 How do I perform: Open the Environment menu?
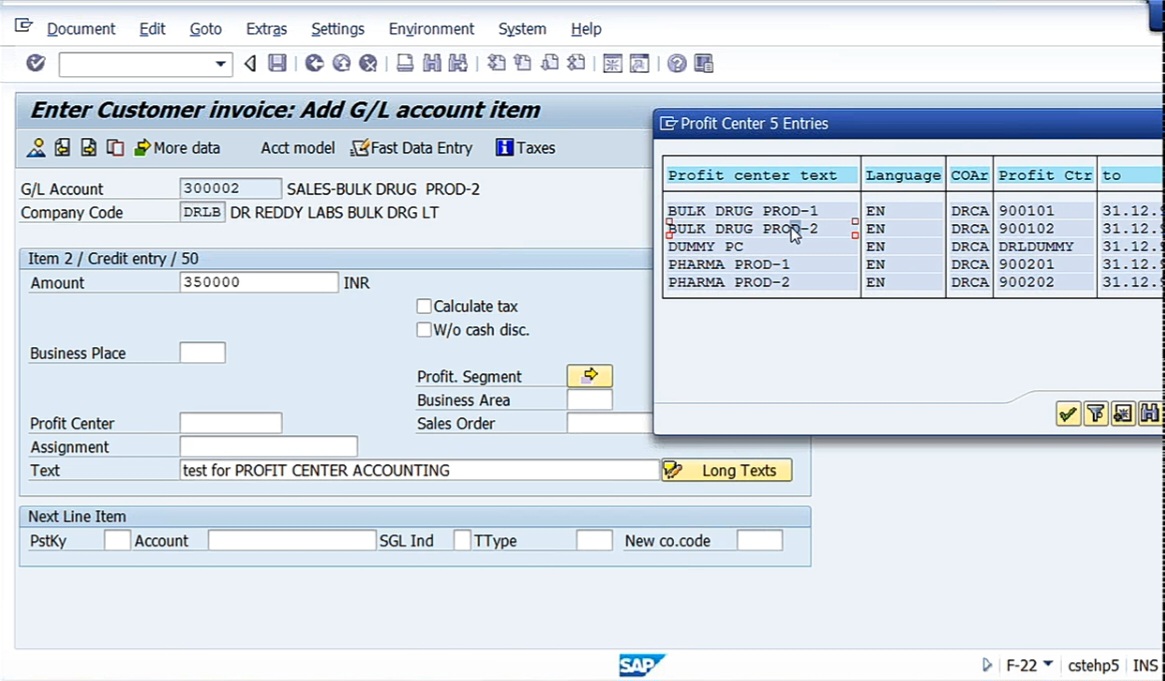click(x=432, y=29)
